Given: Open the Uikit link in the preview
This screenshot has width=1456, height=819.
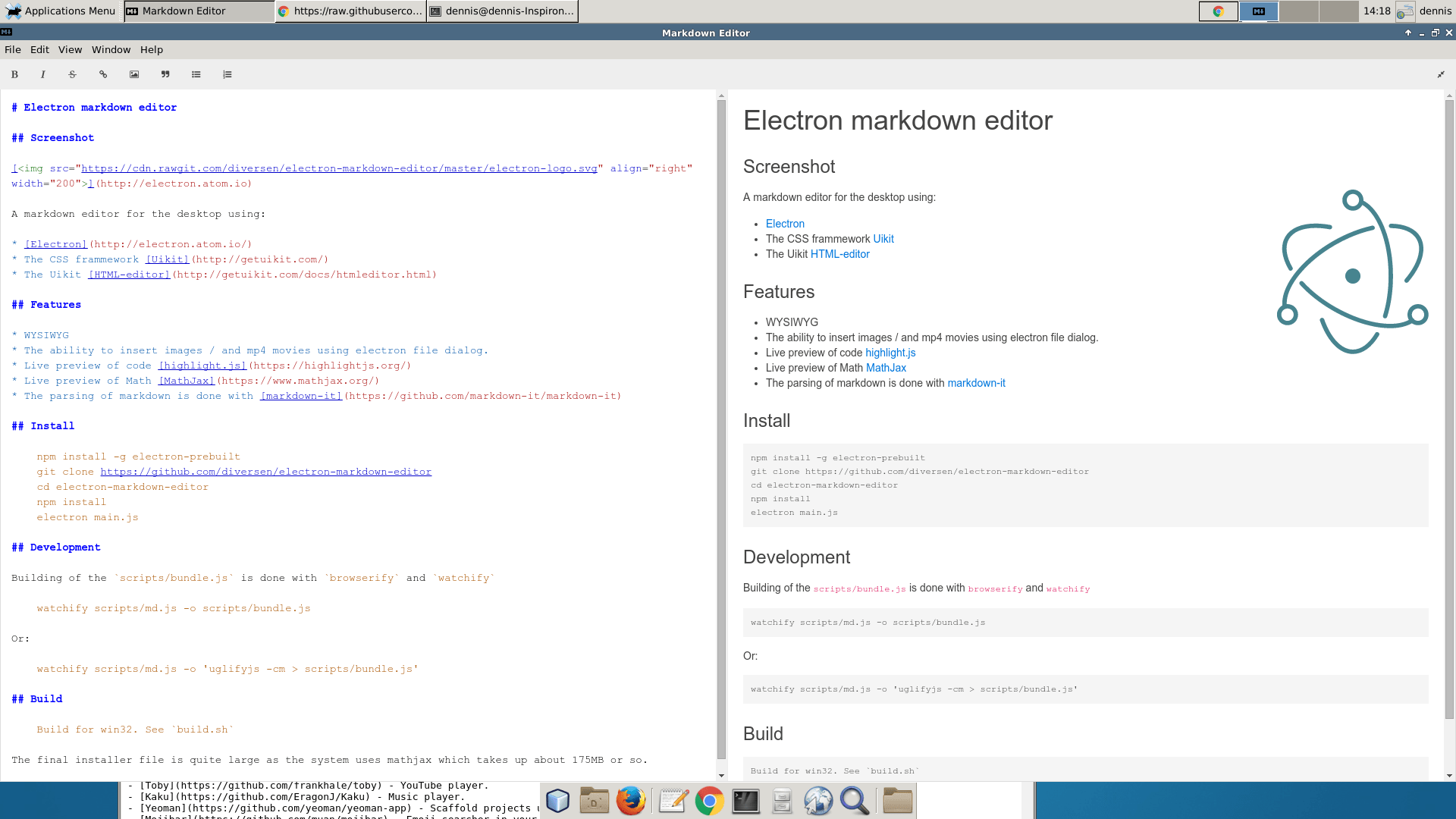Looking at the screenshot, I should 883,239.
